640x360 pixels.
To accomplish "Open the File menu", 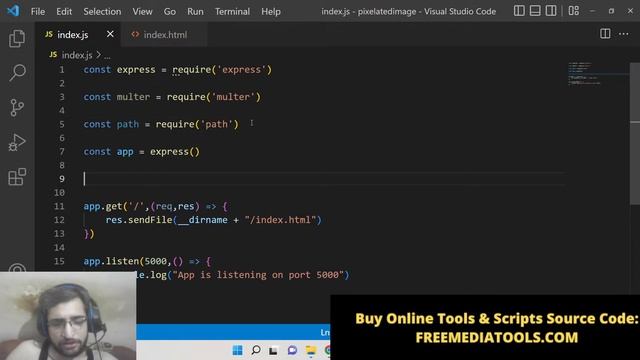I will tap(38, 11).
